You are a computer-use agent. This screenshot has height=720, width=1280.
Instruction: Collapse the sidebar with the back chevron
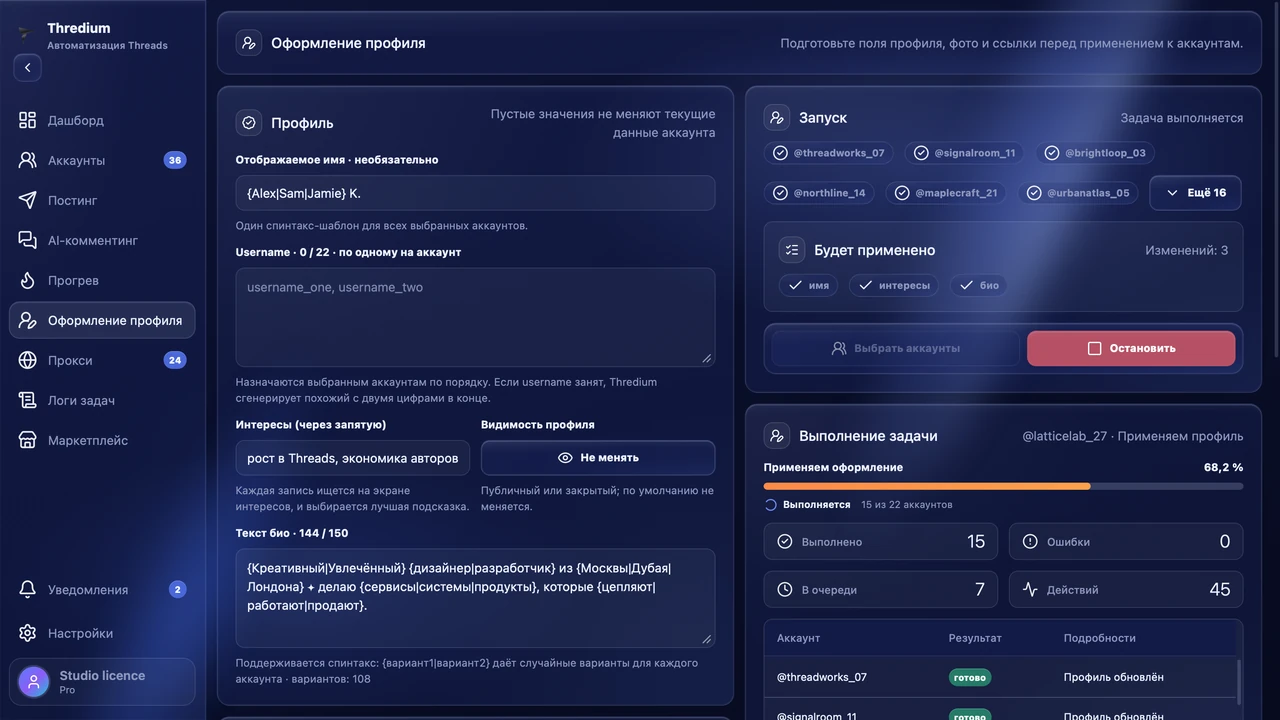point(27,68)
